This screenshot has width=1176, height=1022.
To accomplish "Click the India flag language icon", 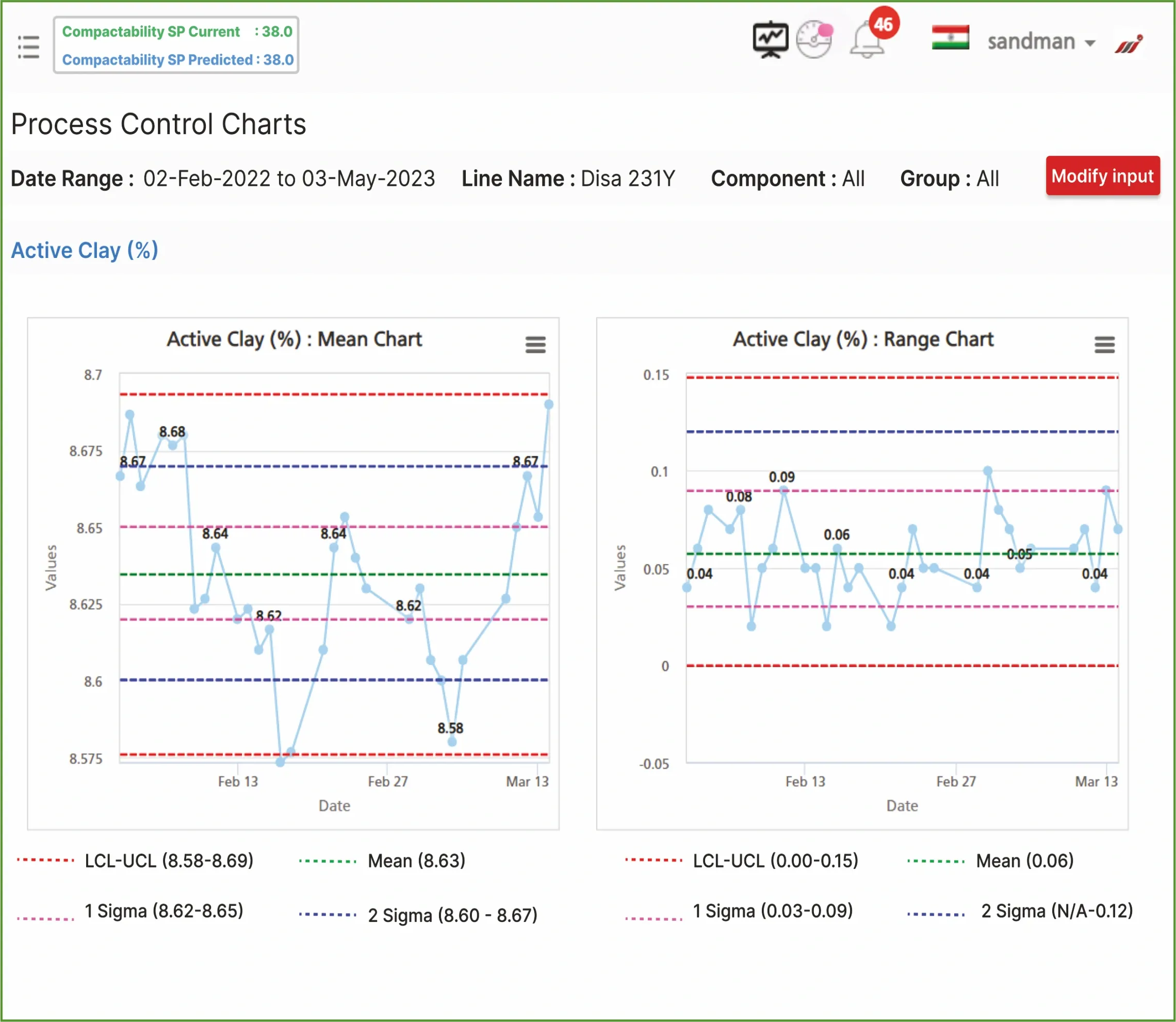I will click(950, 38).
